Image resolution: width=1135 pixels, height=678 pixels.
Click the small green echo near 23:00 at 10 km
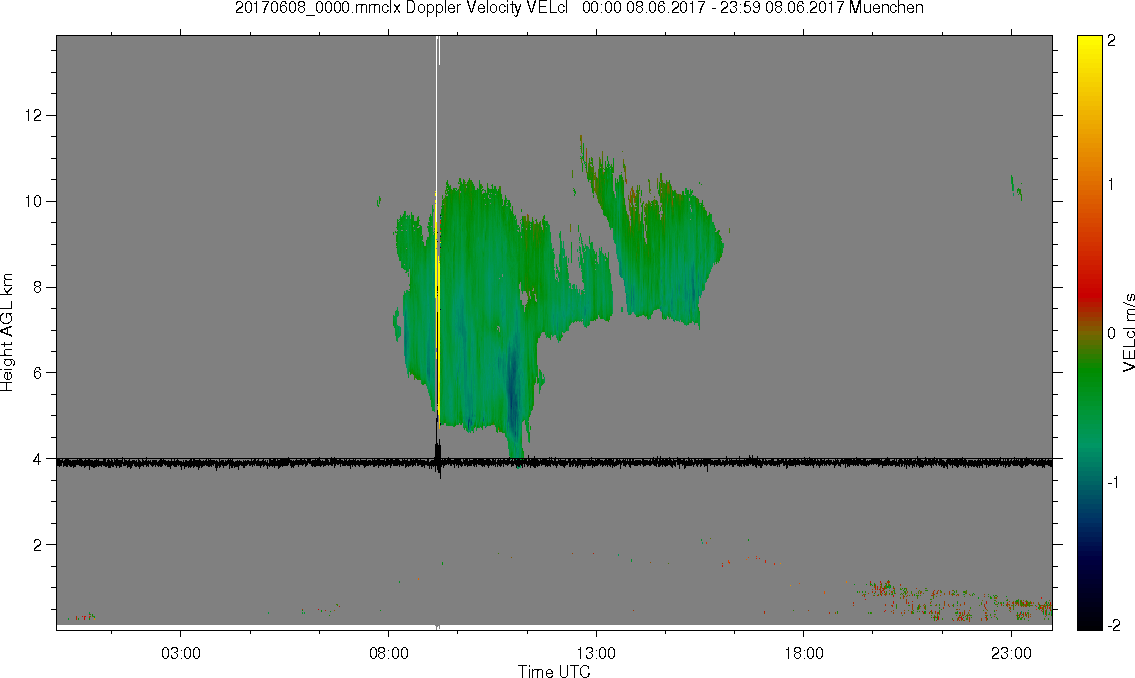[1016, 188]
